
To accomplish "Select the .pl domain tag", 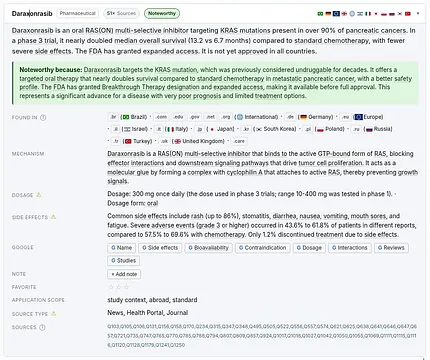I will coord(308,129).
